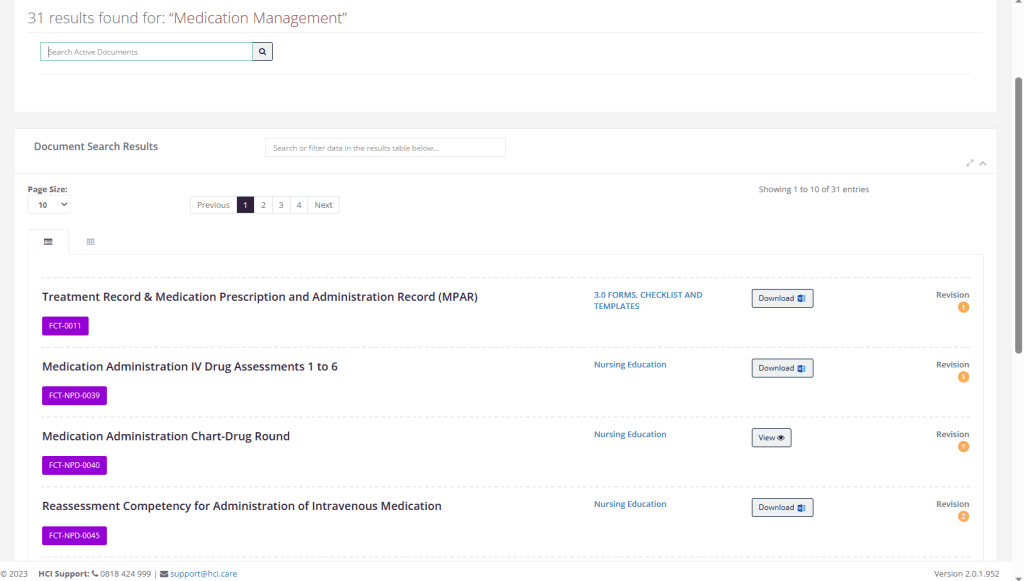Screen dimensions: 1024x581
Task: Click the magnifier search button
Action: (262, 52)
